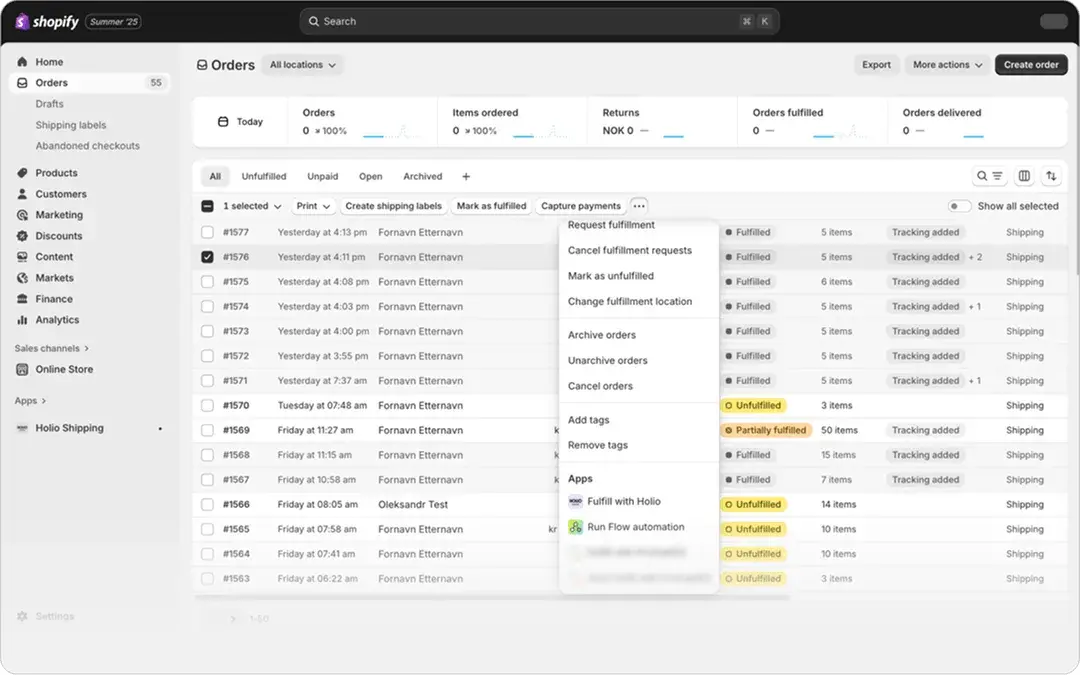Click the add new view plus icon
Screen dimensions: 1080x675
tap(466, 177)
